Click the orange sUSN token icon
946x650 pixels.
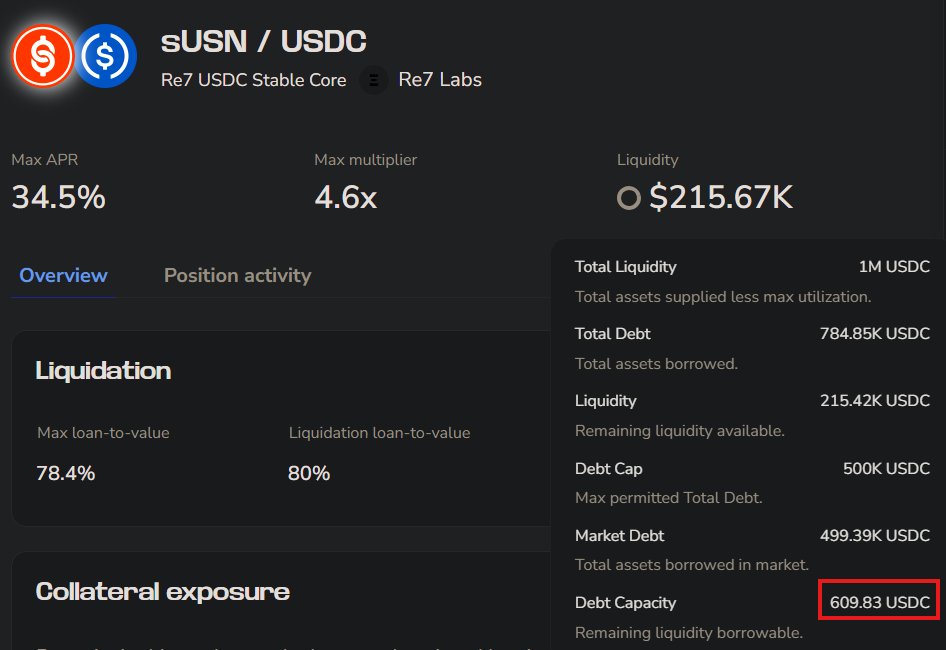coord(43,56)
